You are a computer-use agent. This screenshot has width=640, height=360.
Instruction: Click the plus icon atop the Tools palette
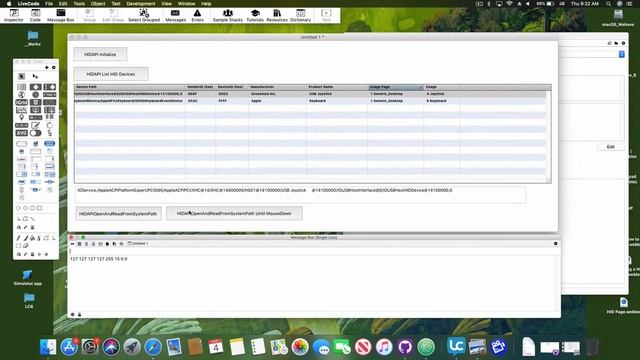(47, 67)
